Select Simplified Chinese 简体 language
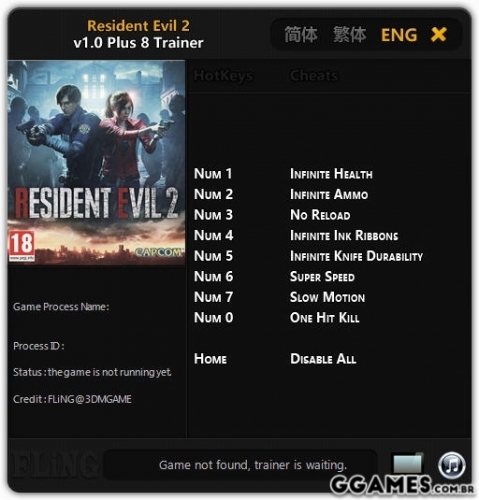 [x=301, y=35]
